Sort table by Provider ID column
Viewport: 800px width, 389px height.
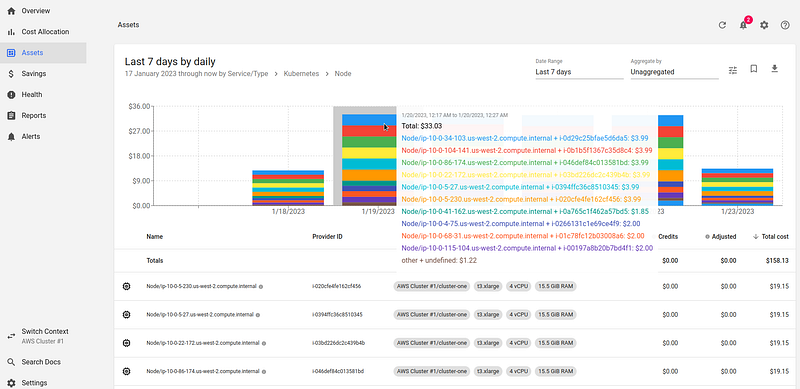point(327,237)
